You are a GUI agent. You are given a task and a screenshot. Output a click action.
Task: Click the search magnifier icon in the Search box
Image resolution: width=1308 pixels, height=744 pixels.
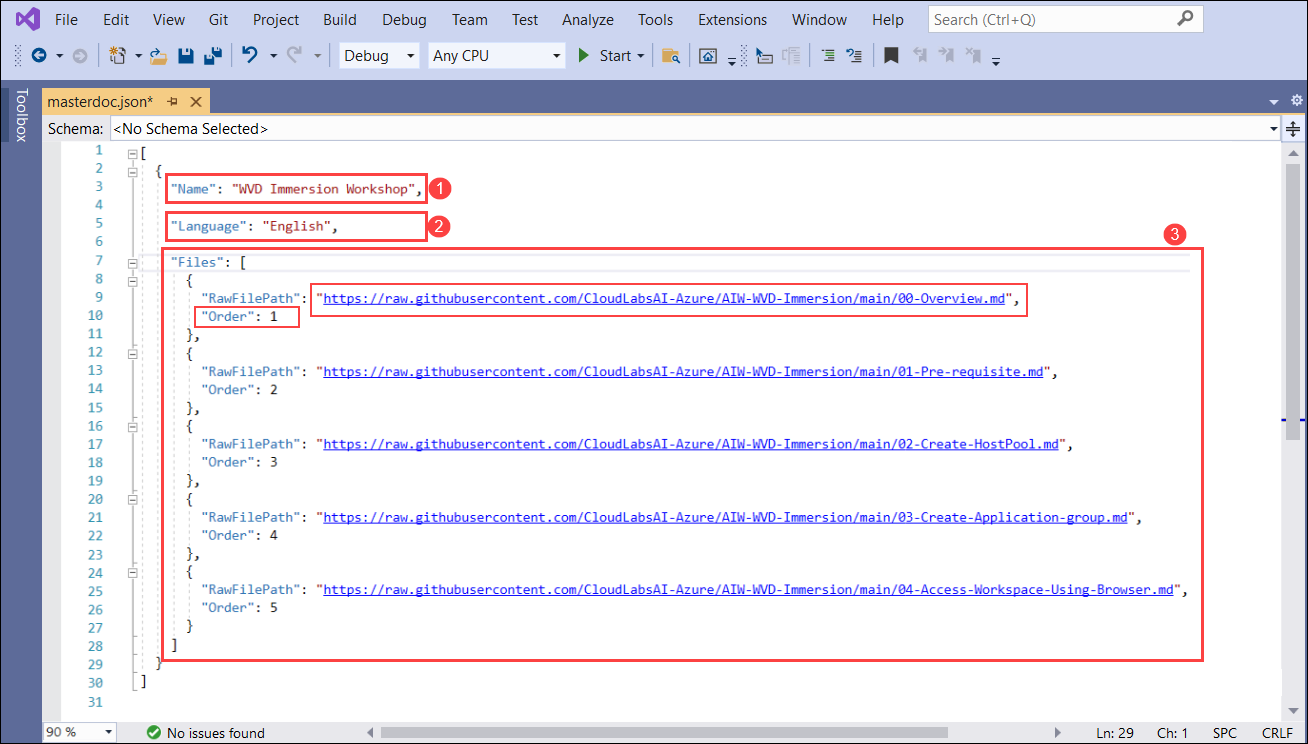pos(1185,18)
